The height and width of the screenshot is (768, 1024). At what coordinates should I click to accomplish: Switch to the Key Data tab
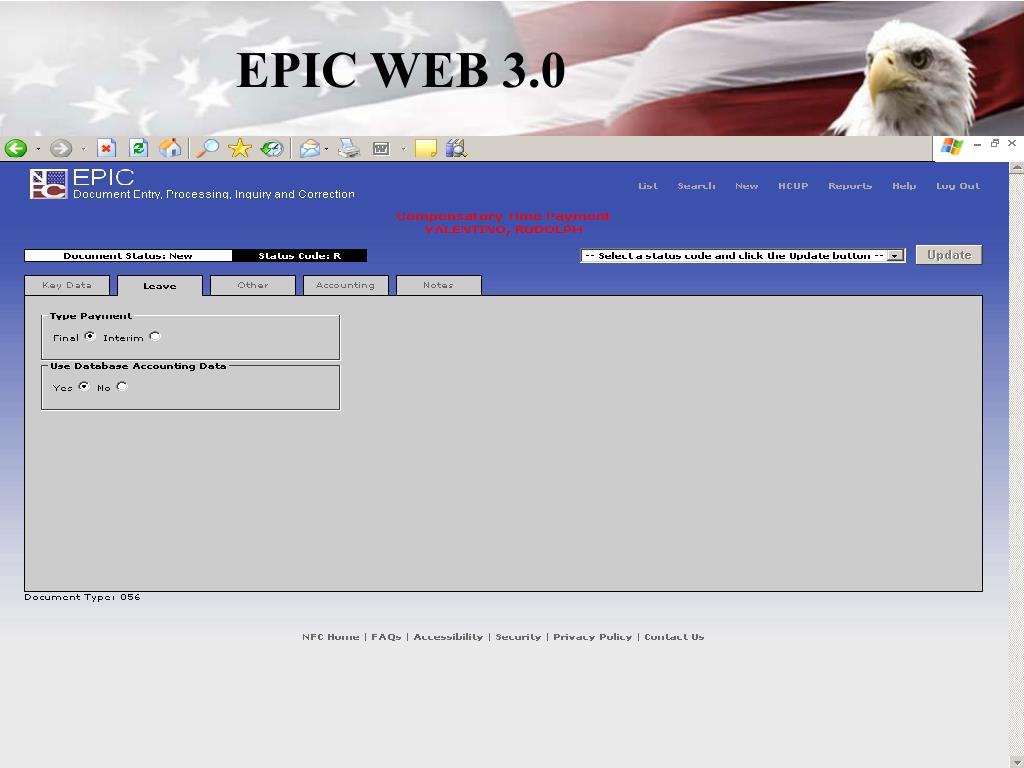coord(67,285)
